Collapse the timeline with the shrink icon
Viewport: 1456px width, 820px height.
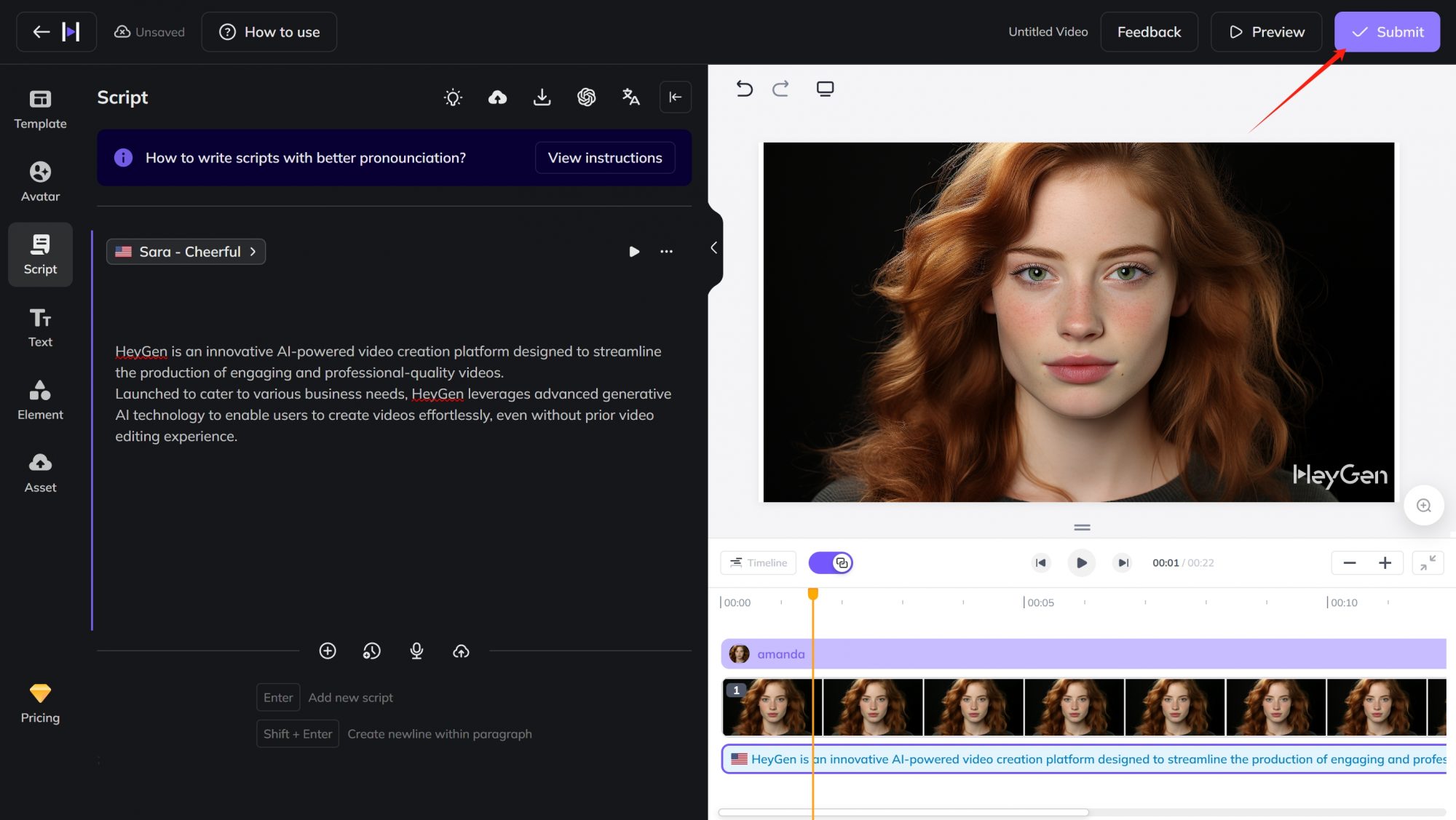click(x=1428, y=562)
